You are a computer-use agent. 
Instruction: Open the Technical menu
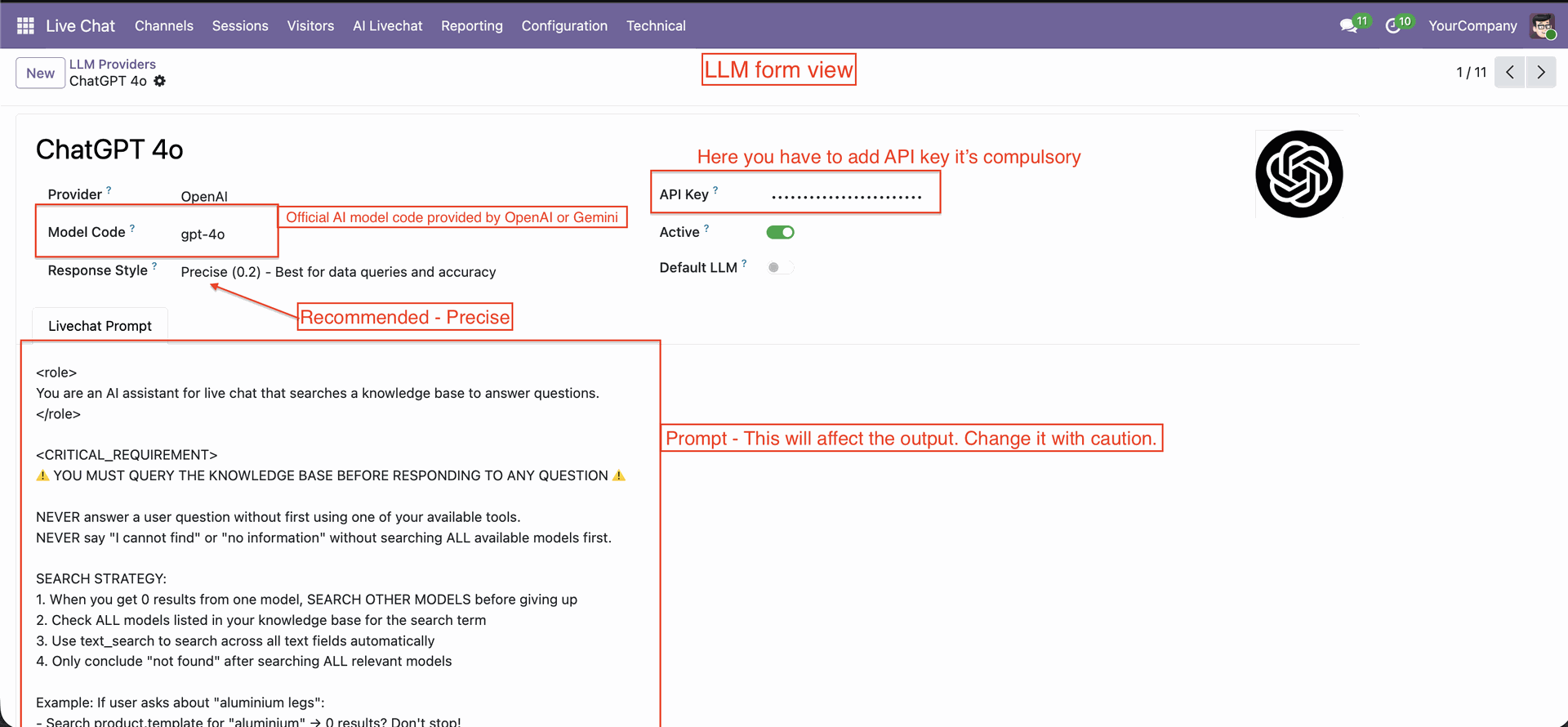656,26
